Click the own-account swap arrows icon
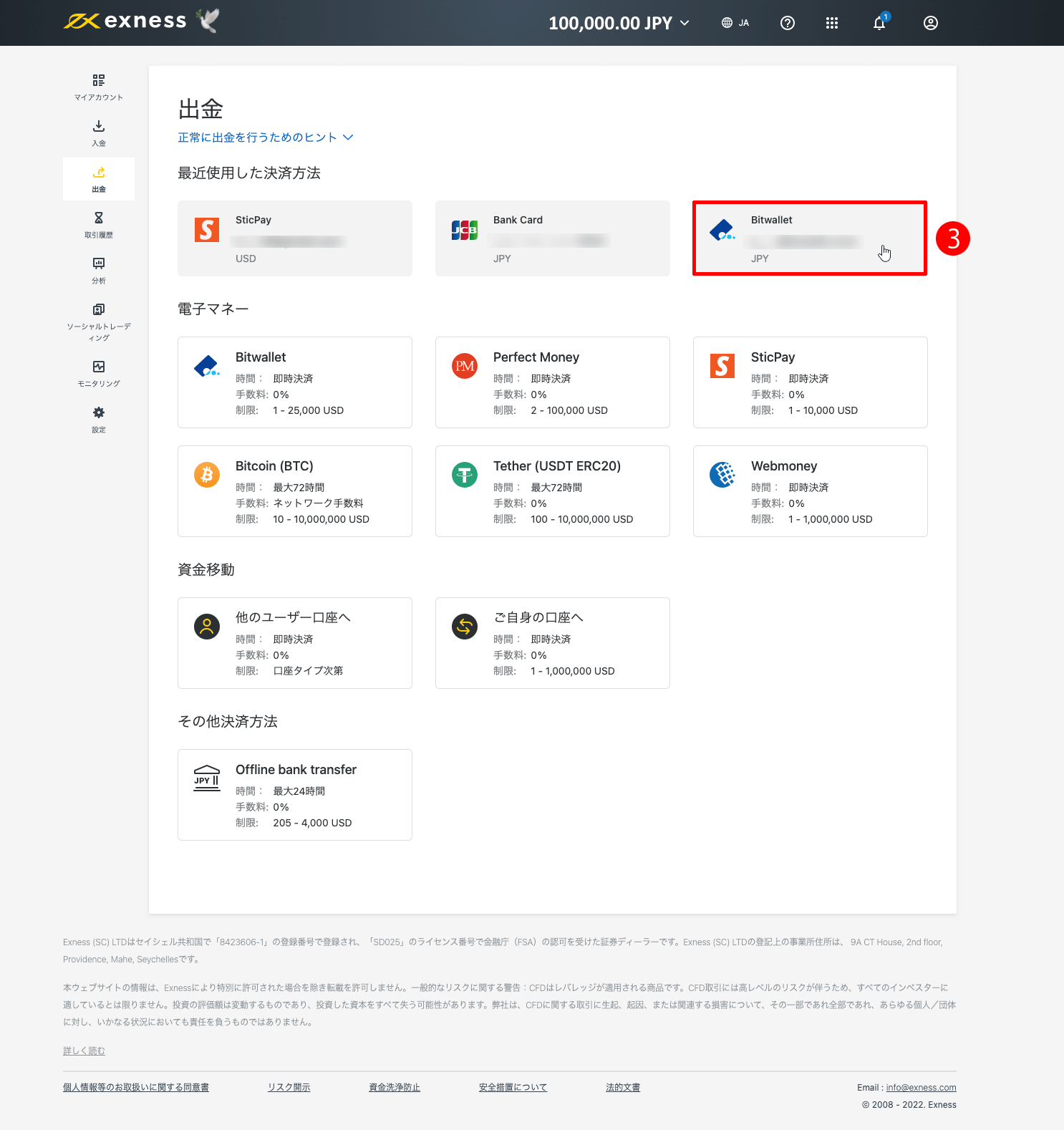The width and height of the screenshot is (1064, 1130). coord(465,627)
